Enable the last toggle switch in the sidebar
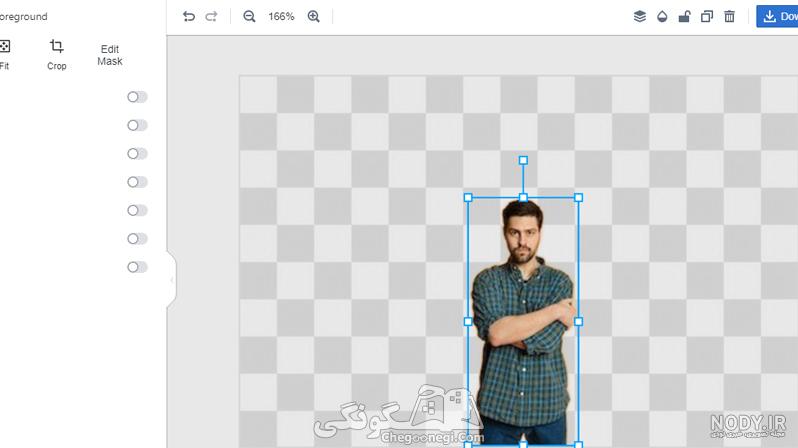The height and width of the screenshot is (448, 798). pyautogui.click(x=137, y=267)
